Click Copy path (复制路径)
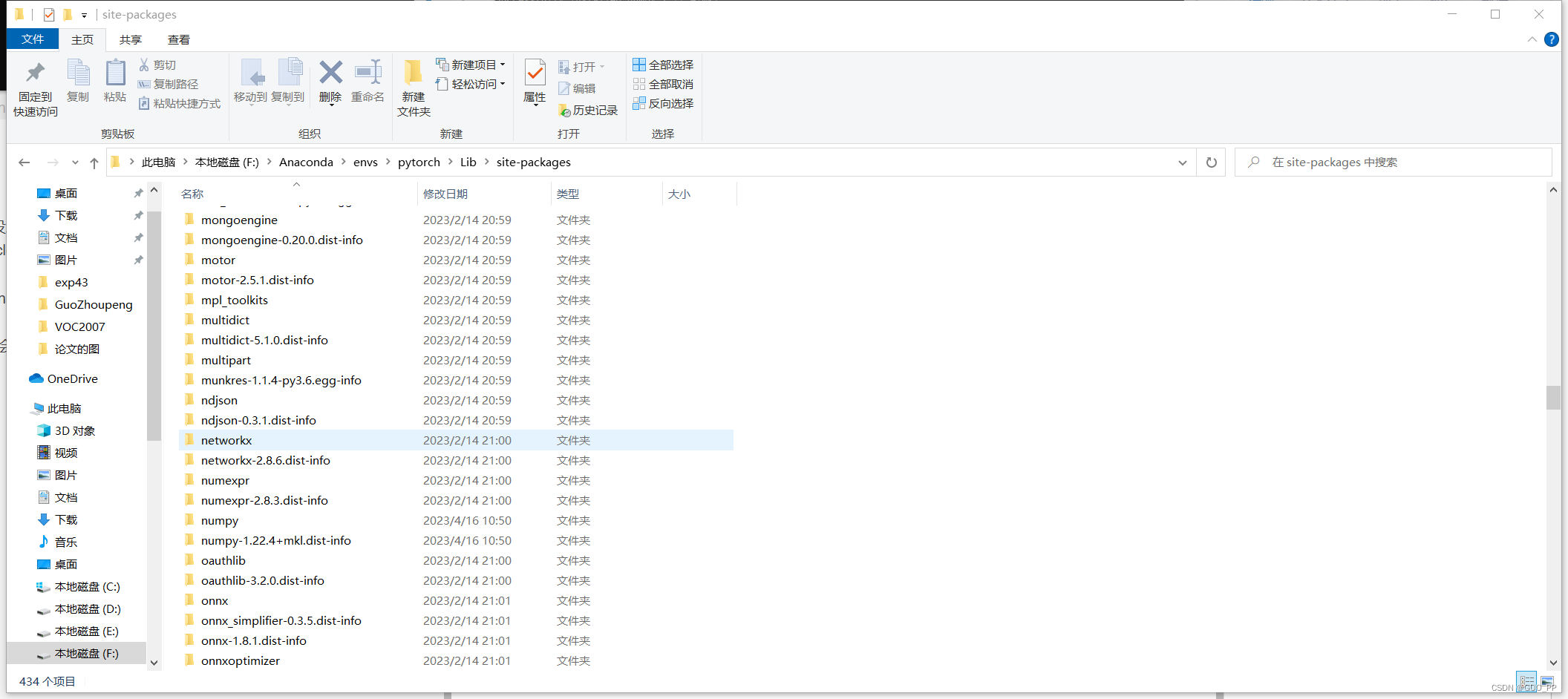Screen dimensions: 1568x699 pos(168,84)
